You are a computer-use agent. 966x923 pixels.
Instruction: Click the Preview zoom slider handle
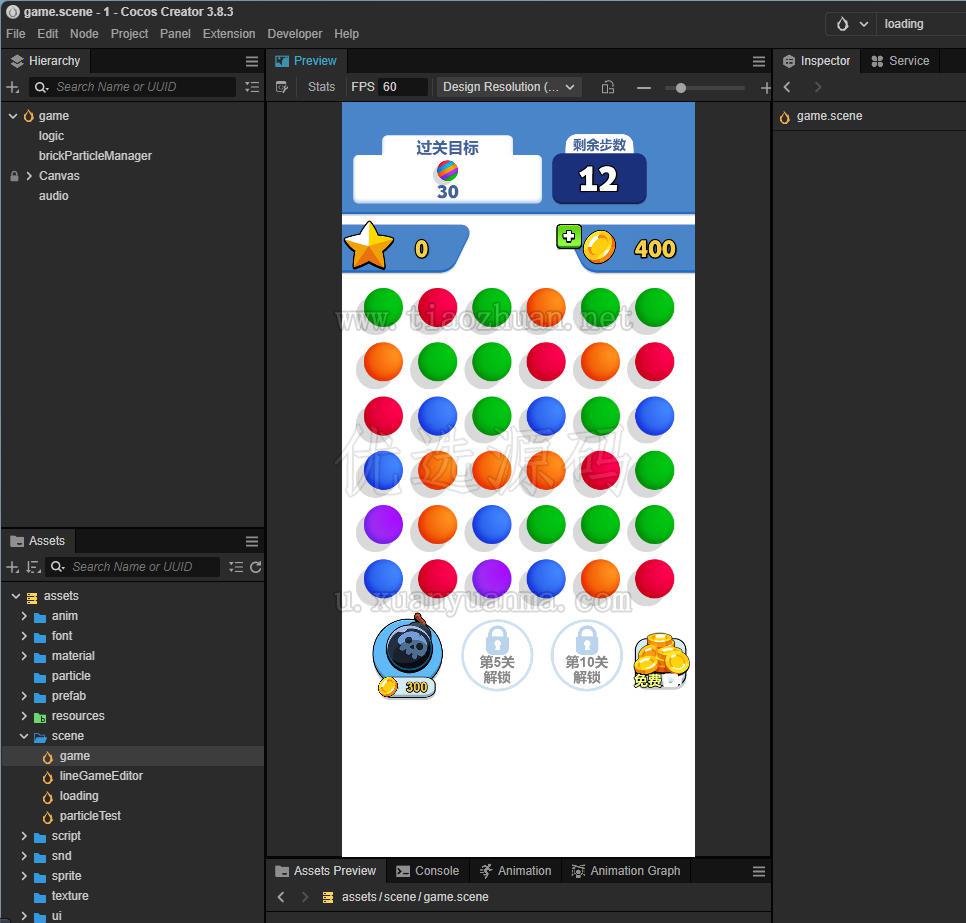tap(680, 88)
